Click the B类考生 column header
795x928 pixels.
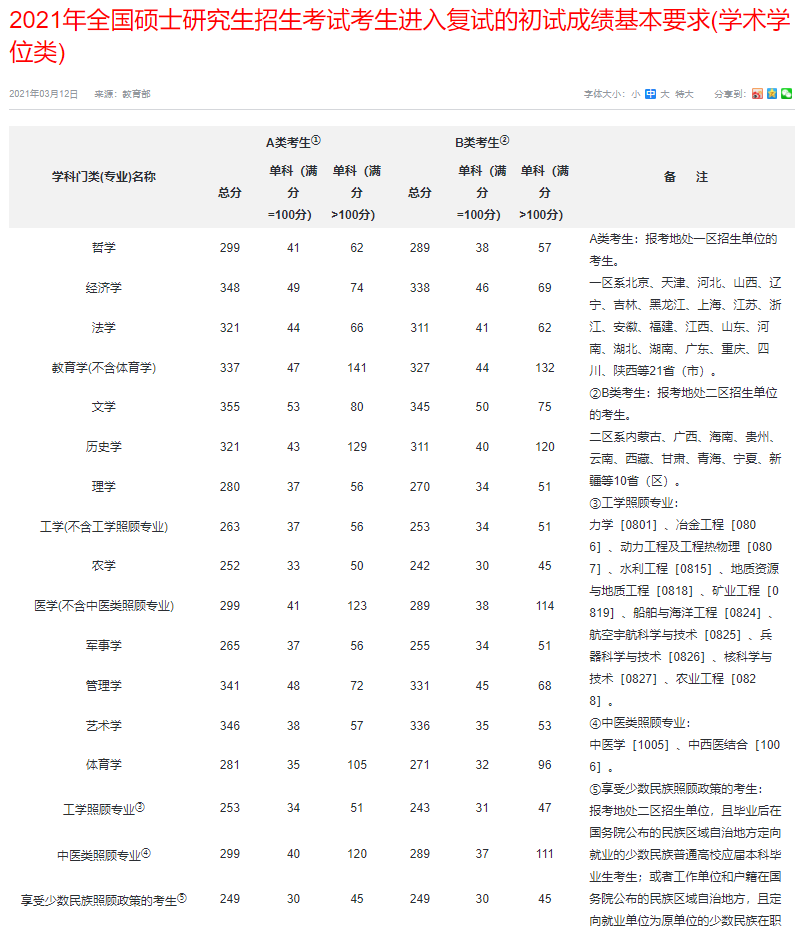point(482,142)
